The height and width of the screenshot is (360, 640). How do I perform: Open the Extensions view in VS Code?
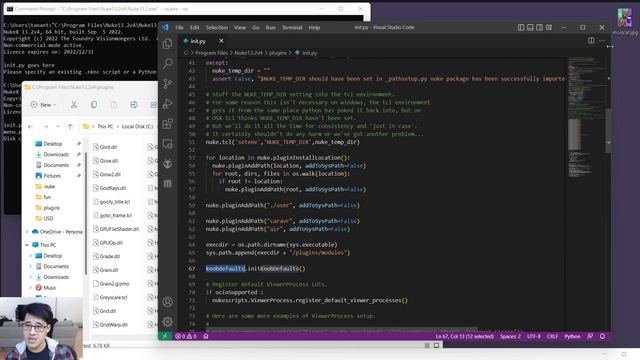tap(167, 123)
